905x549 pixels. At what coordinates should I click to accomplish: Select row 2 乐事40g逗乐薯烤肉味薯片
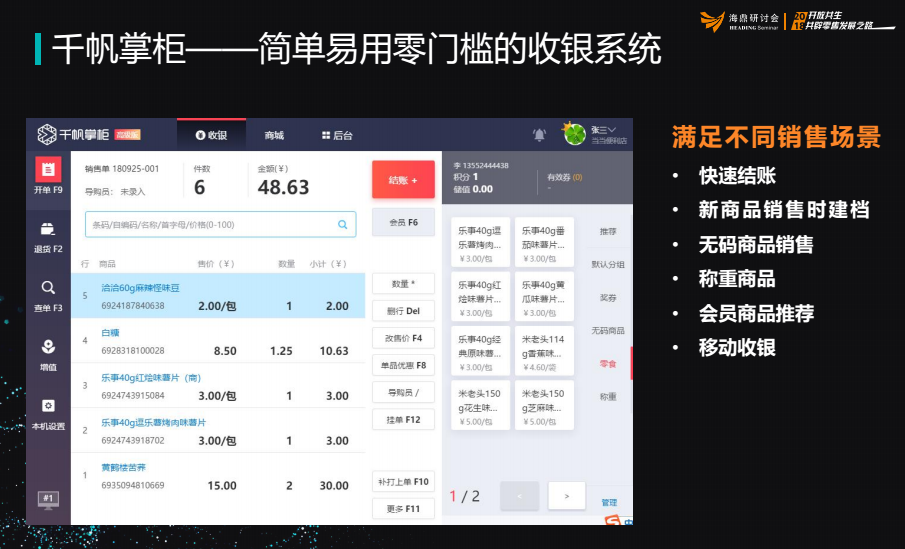(218, 431)
